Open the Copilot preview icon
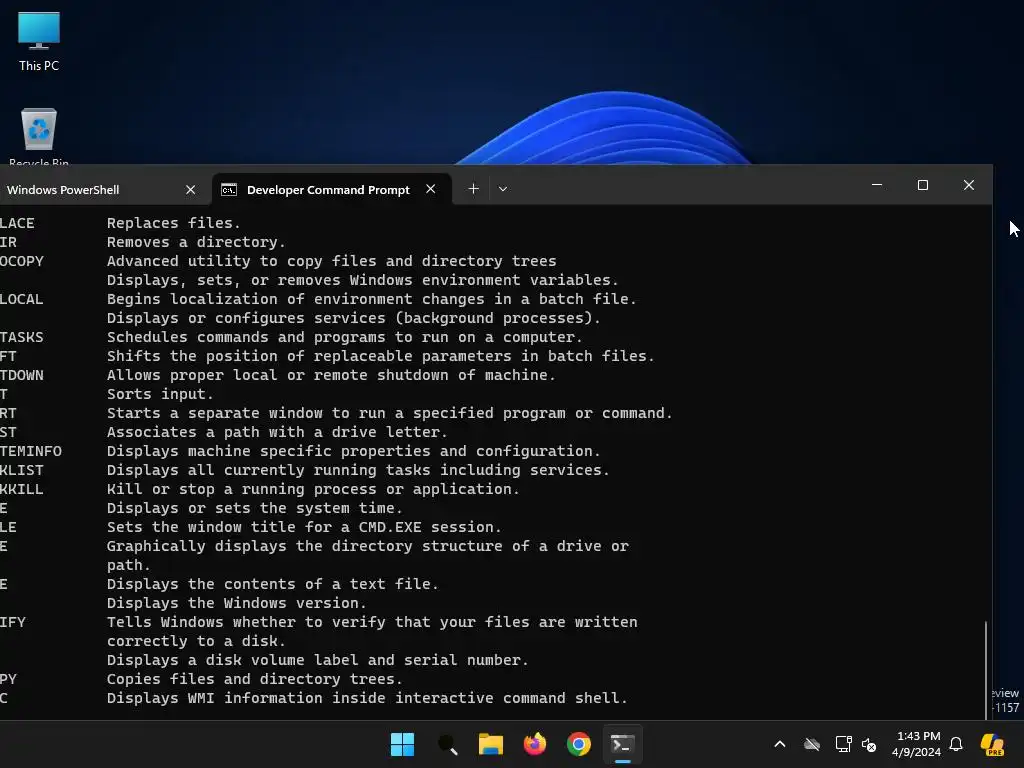 993,744
